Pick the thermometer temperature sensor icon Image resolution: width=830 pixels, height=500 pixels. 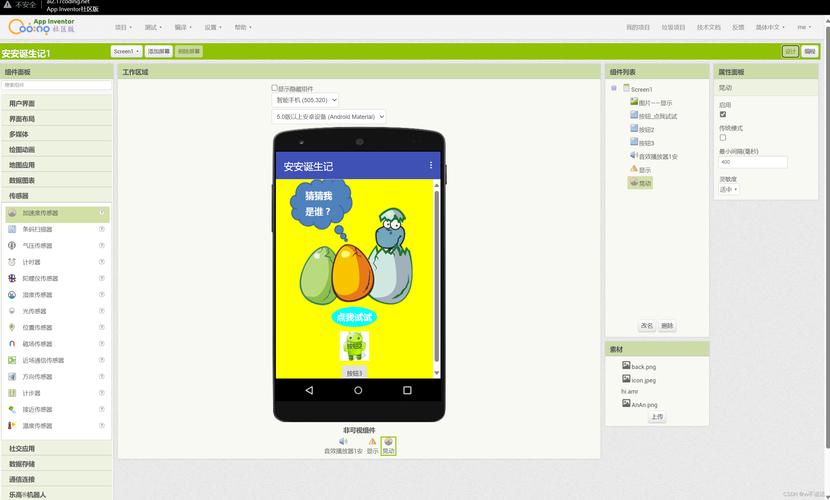pos(12,425)
